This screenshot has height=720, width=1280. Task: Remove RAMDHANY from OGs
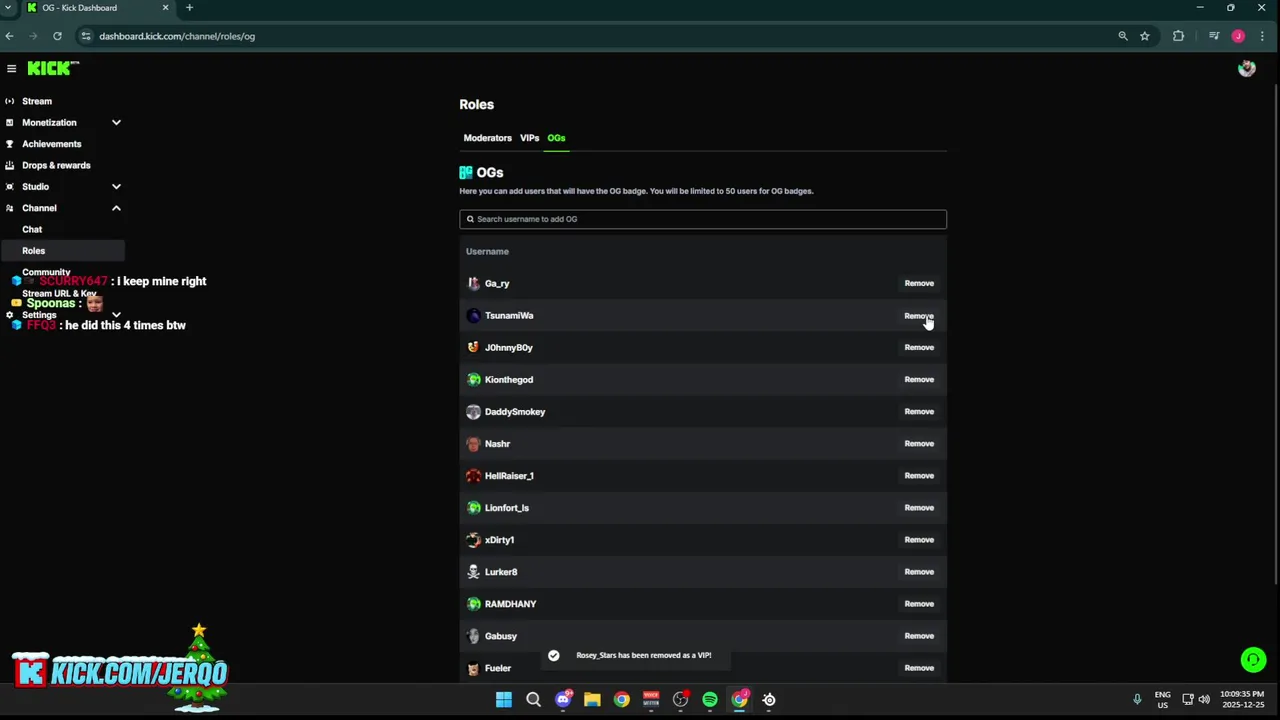919,604
